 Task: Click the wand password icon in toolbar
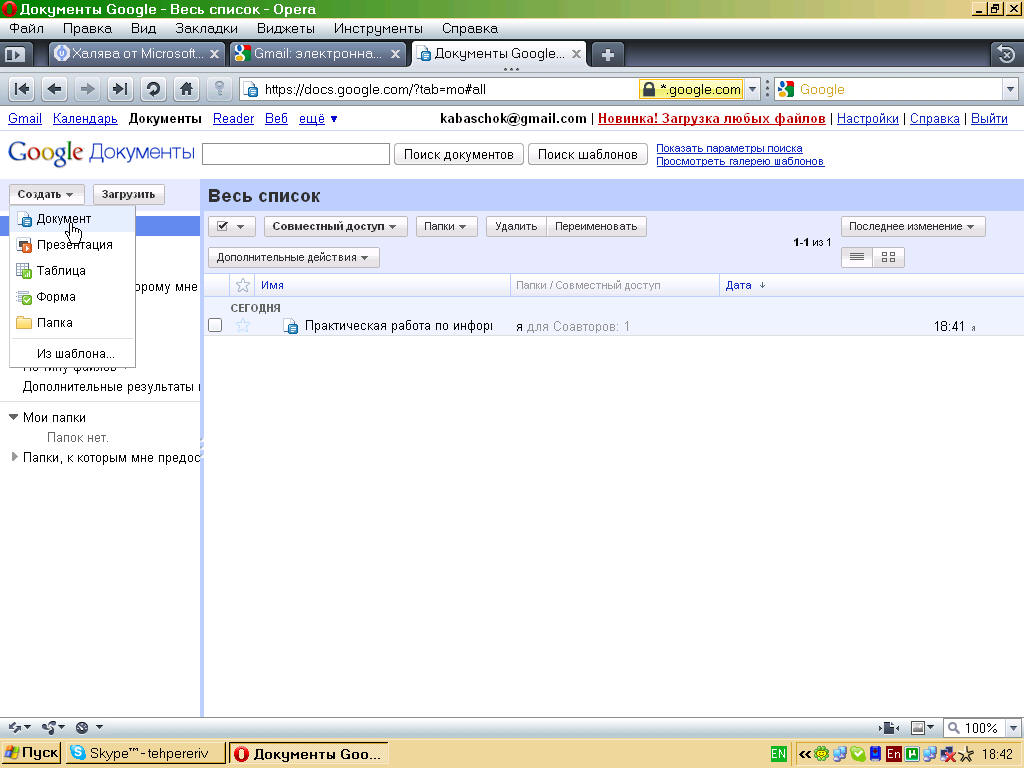pos(219,89)
